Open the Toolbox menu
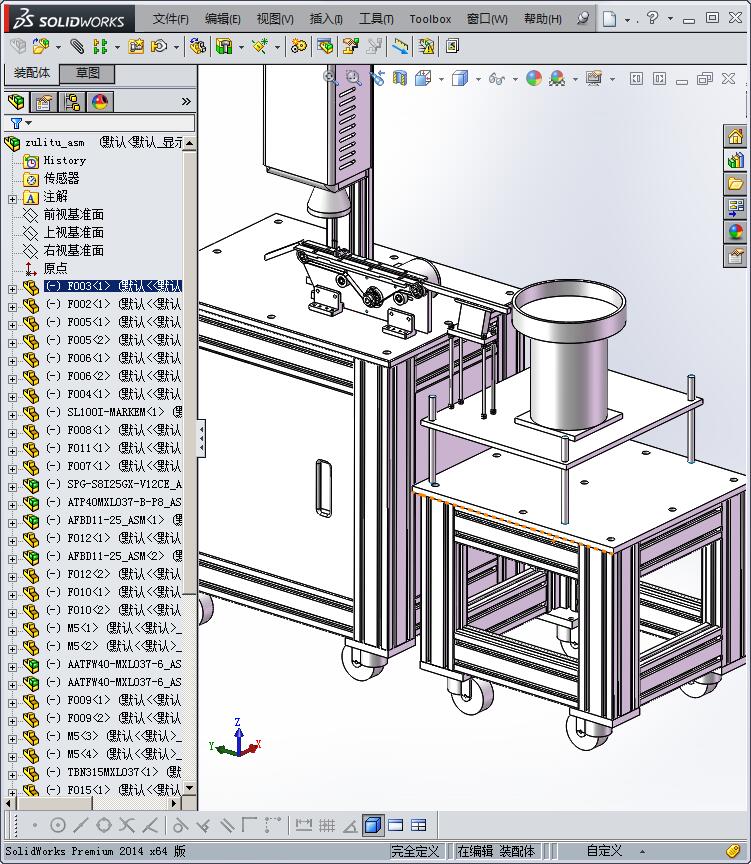Screen dimensions: 751x864 (x=430, y=19)
